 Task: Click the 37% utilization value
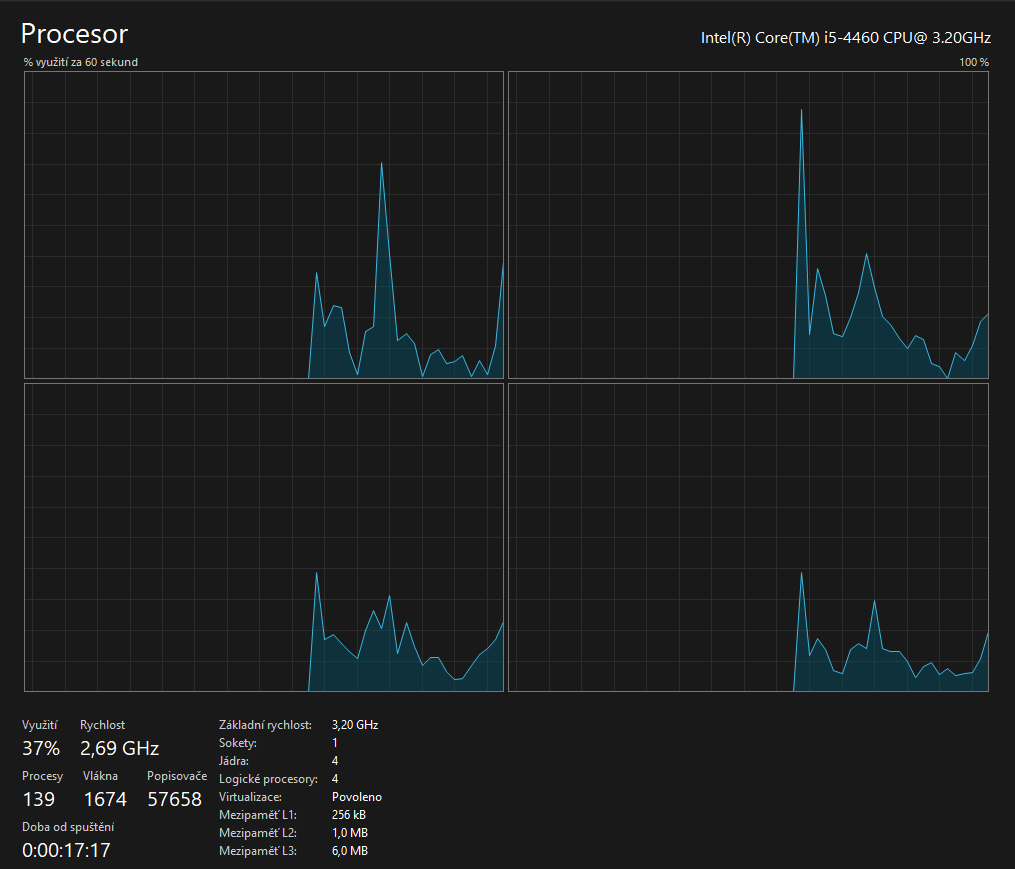click(41, 748)
